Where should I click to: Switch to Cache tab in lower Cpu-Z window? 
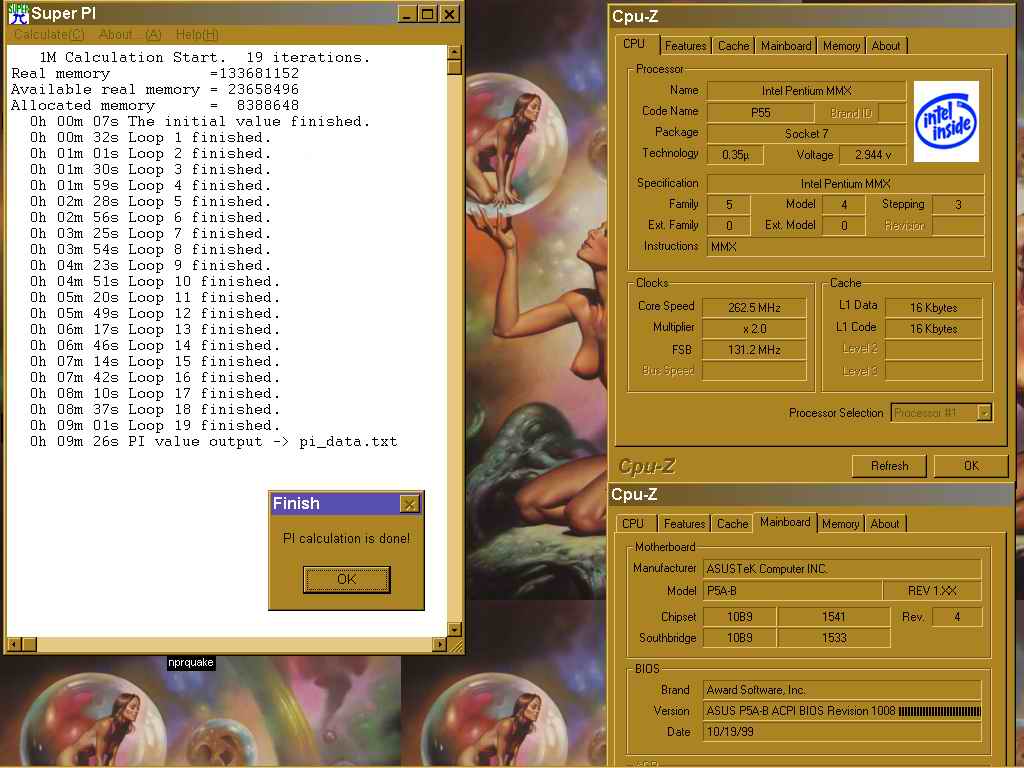point(732,524)
